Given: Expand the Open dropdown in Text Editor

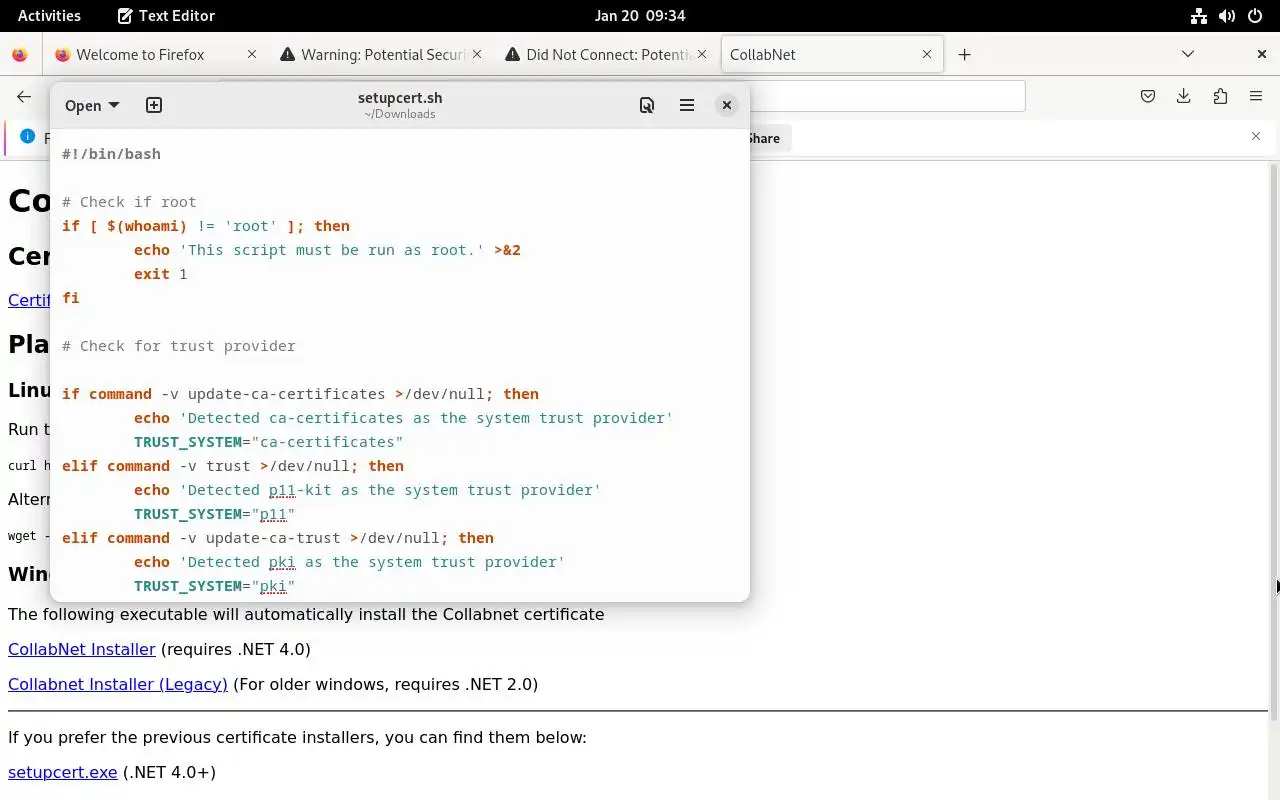Looking at the screenshot, I should 92,105.
